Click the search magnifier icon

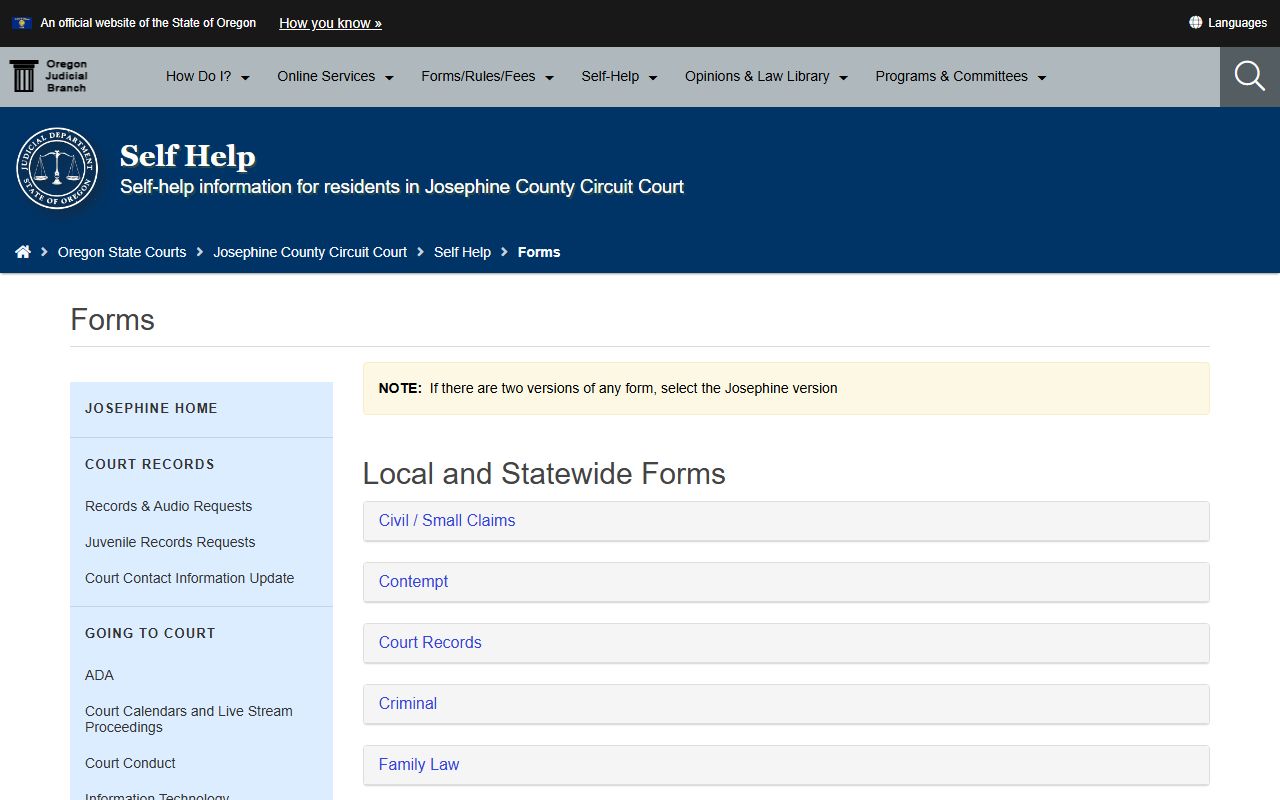point(1250,77)
